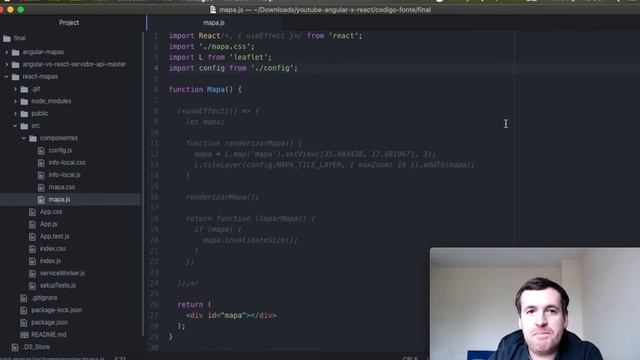This screenshot has height=360, width=640.
Task: Click the index.js file icon
Action: (33, 261)
